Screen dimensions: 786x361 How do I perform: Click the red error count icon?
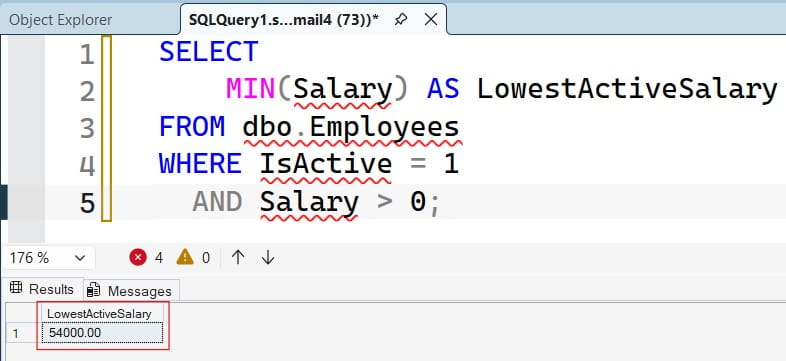pyautogui.click(x=137, y=258)
